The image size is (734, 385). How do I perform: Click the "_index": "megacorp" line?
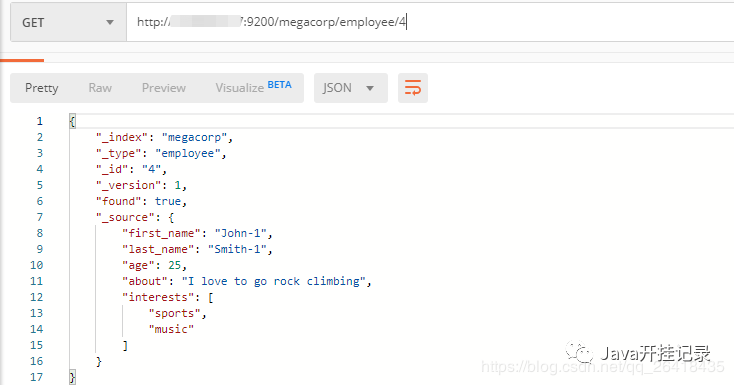164,137
